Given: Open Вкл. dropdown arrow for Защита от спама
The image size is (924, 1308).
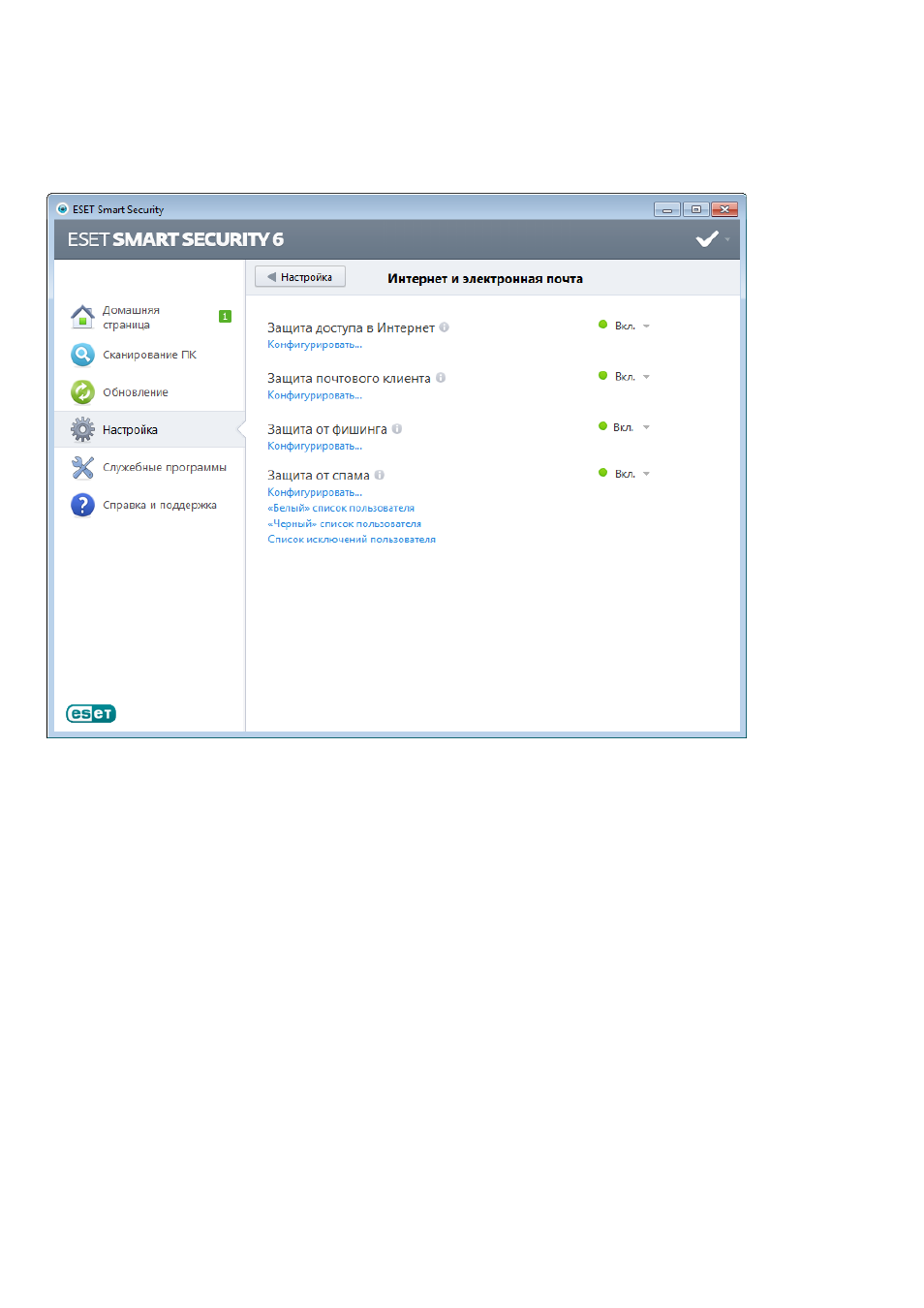Looking at the screenshot, I should coord(646,474).
